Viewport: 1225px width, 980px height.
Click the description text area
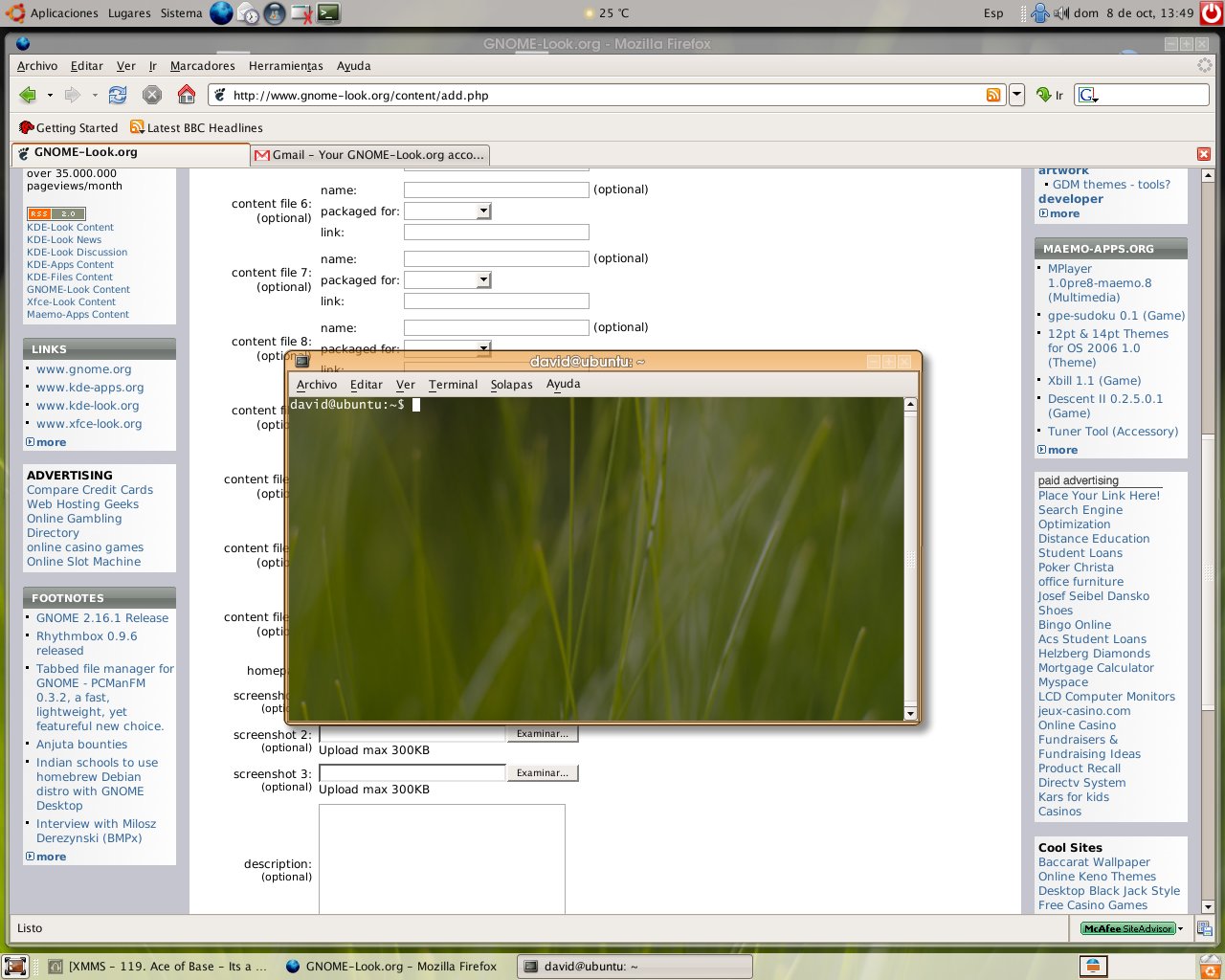pyautogui.click(x=442, y=858)
